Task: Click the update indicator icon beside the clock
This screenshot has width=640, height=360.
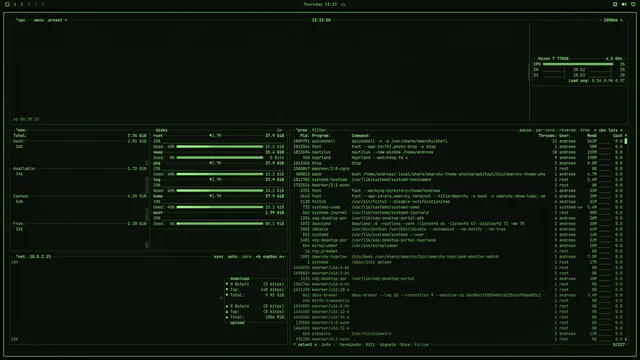Action: (343, 4)
